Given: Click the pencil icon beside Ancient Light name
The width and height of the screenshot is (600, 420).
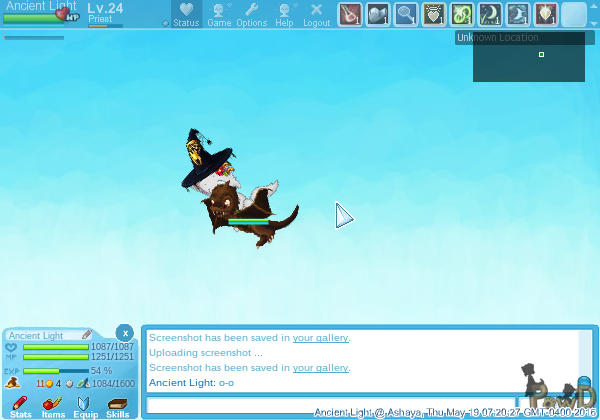Looking at the screenshot, I should pos(87,335).
